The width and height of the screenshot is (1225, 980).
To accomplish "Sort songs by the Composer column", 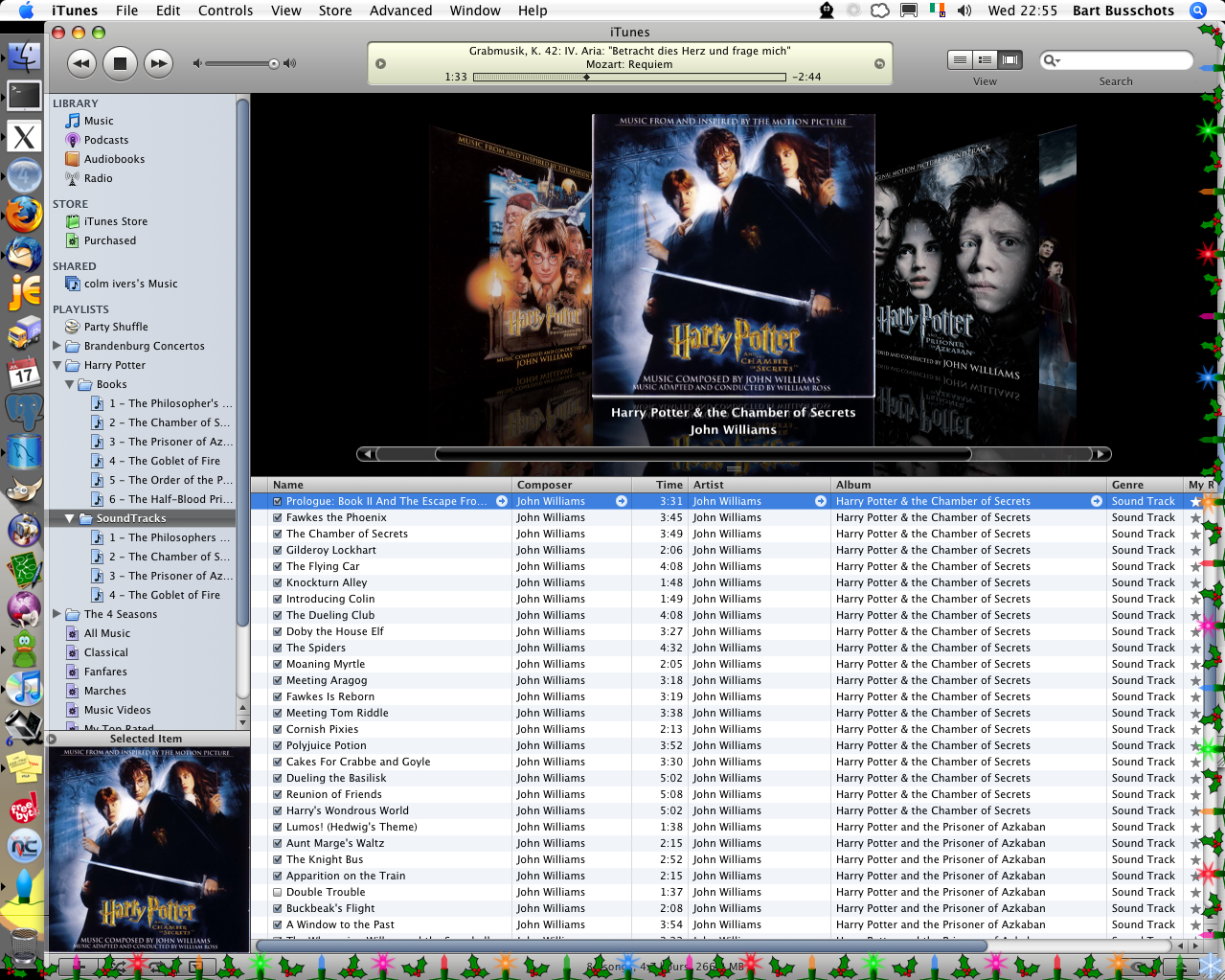I will (x=572, y=485).
